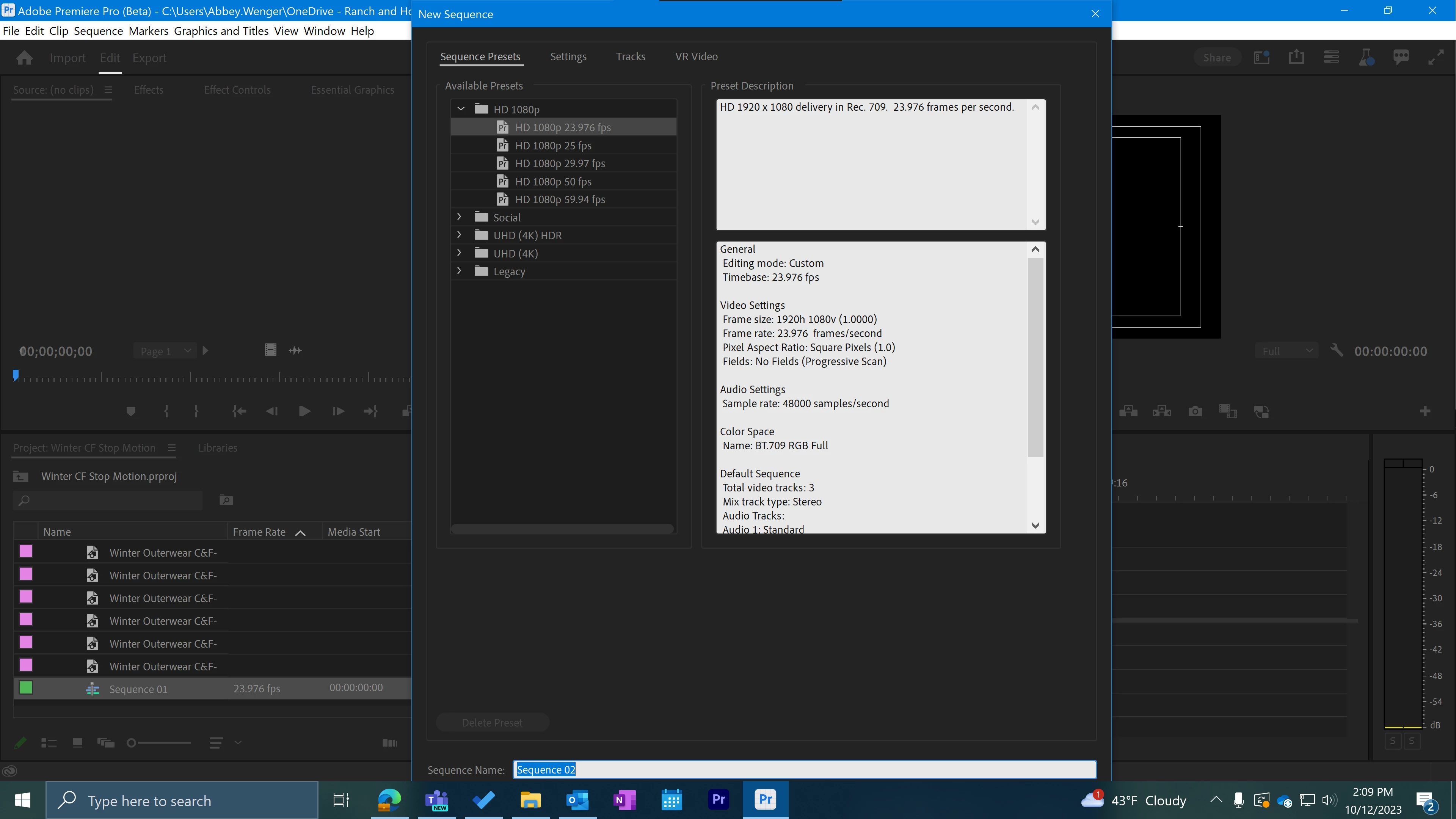Adjust the Project panel thumbnail zoom slider
This screenshot has height=819, width=1456.
point(132,743)
